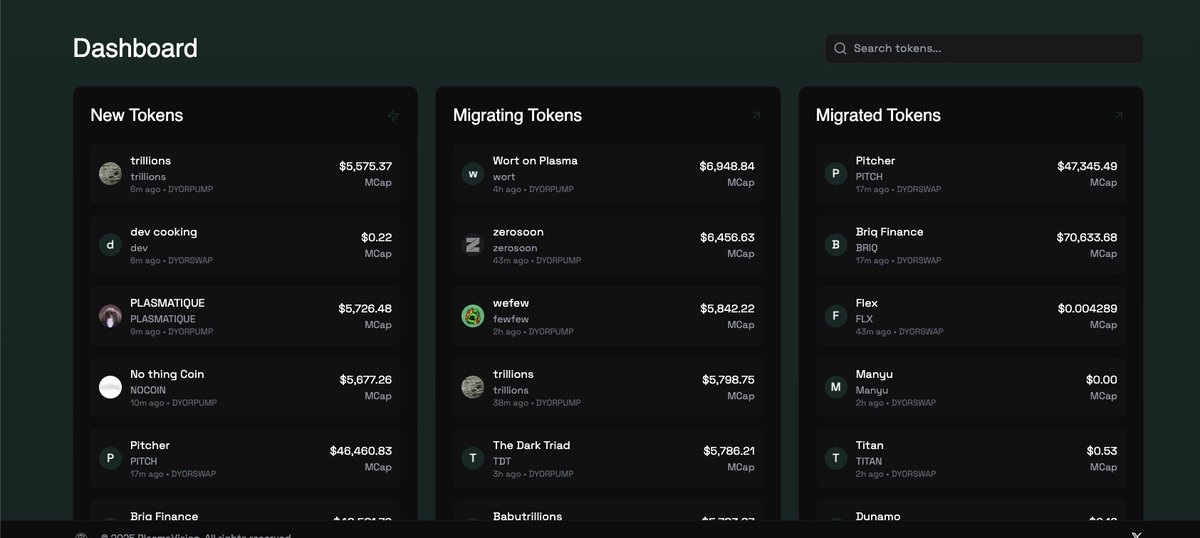1200x538 pixels.
Task: Click the TITAN ticker text
Action: point(869,461)
